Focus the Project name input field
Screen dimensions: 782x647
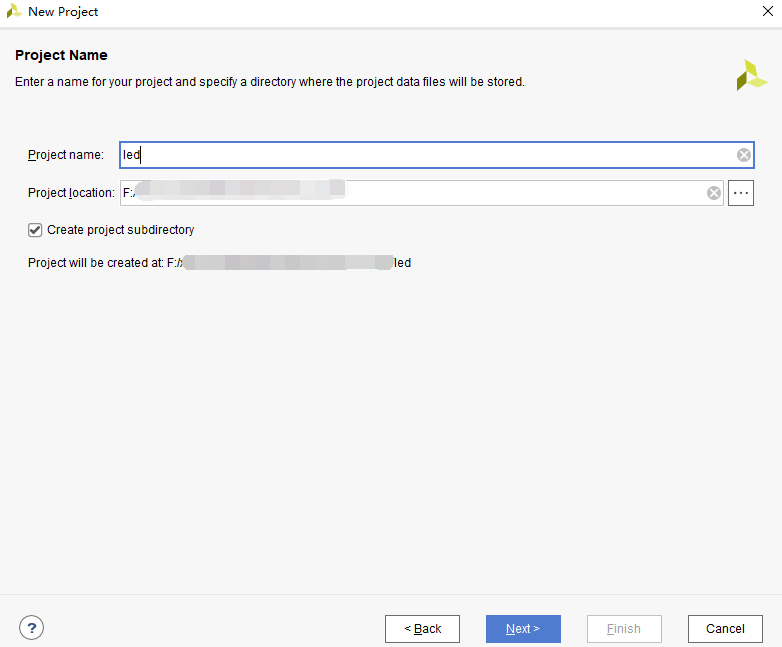[x=430, y=155]
